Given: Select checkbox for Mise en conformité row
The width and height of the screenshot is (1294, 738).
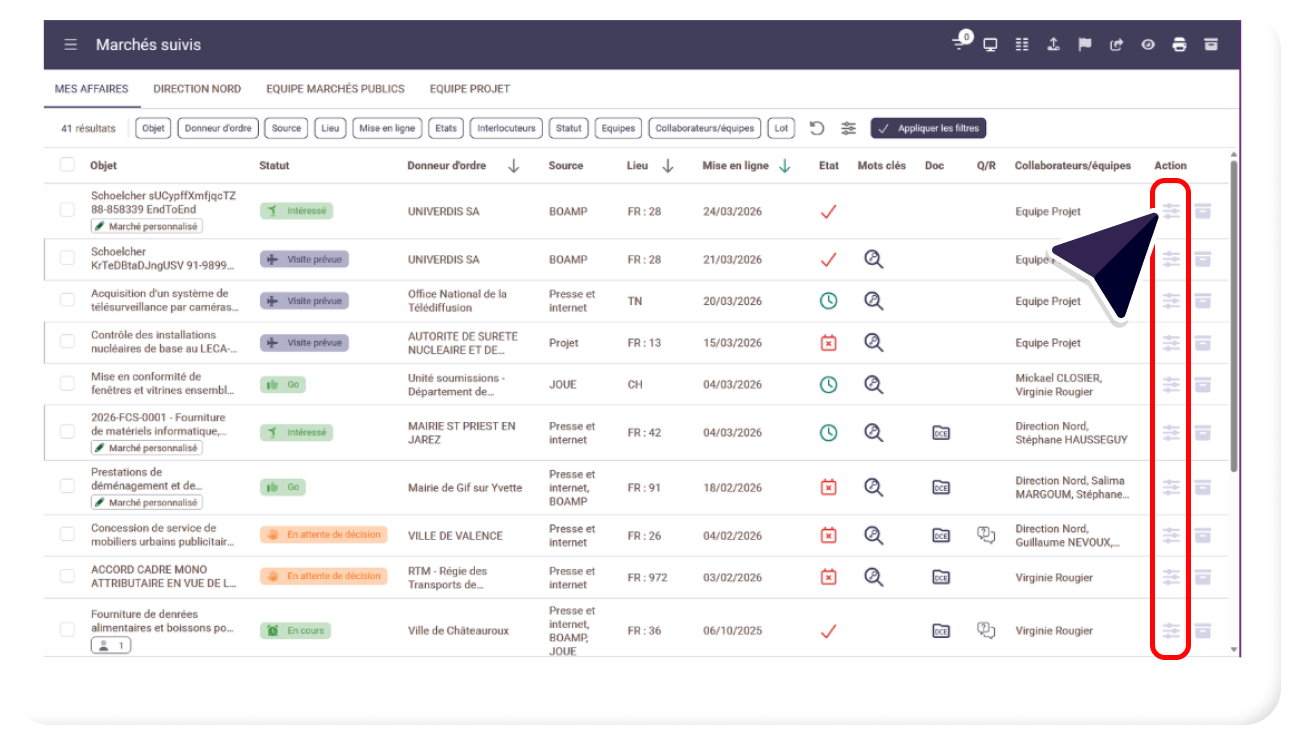Looking at the screenshot, I should [67, 384].
